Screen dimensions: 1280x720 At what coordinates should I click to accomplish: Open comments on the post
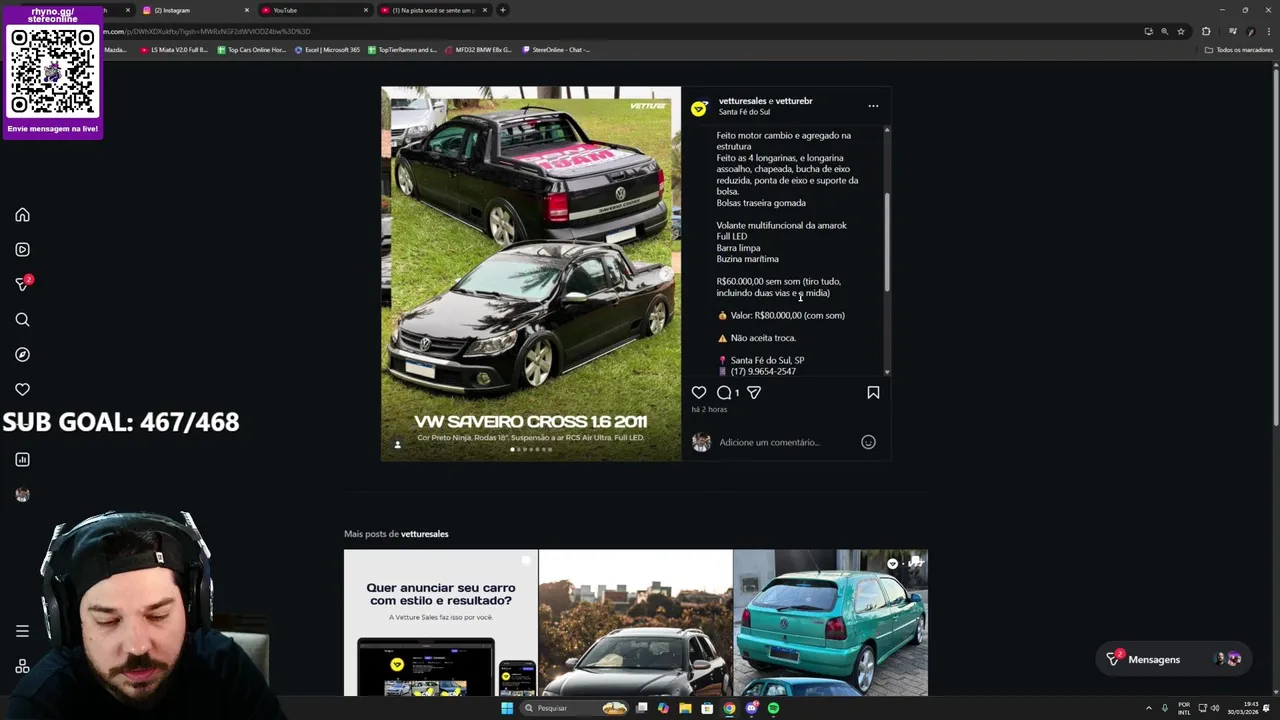pyautogui.click(x=724, y=393)
